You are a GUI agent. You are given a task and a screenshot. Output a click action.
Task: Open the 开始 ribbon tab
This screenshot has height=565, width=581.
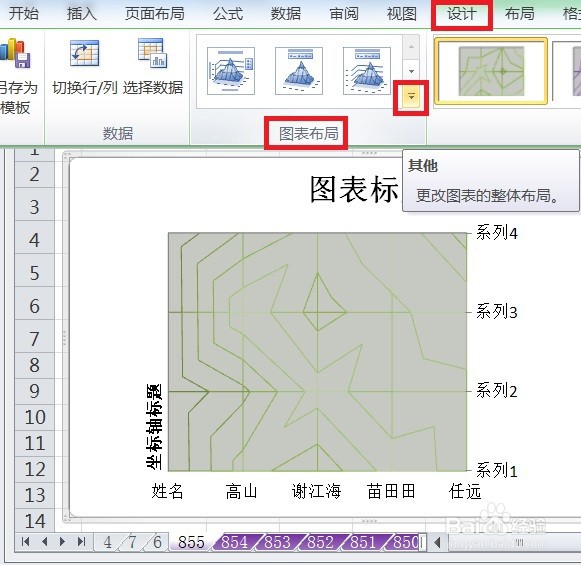(24, 14)
